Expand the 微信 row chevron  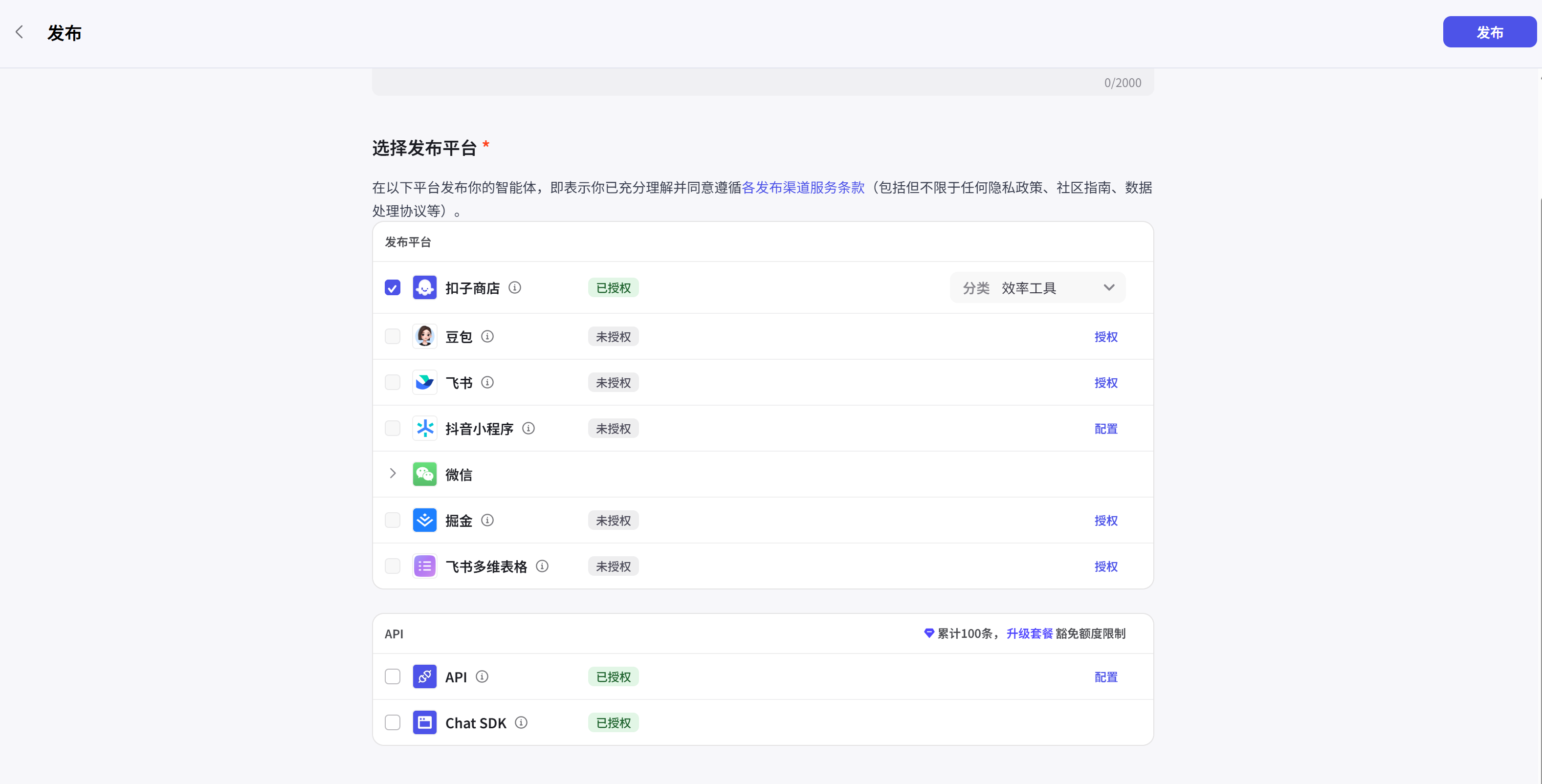393,474
